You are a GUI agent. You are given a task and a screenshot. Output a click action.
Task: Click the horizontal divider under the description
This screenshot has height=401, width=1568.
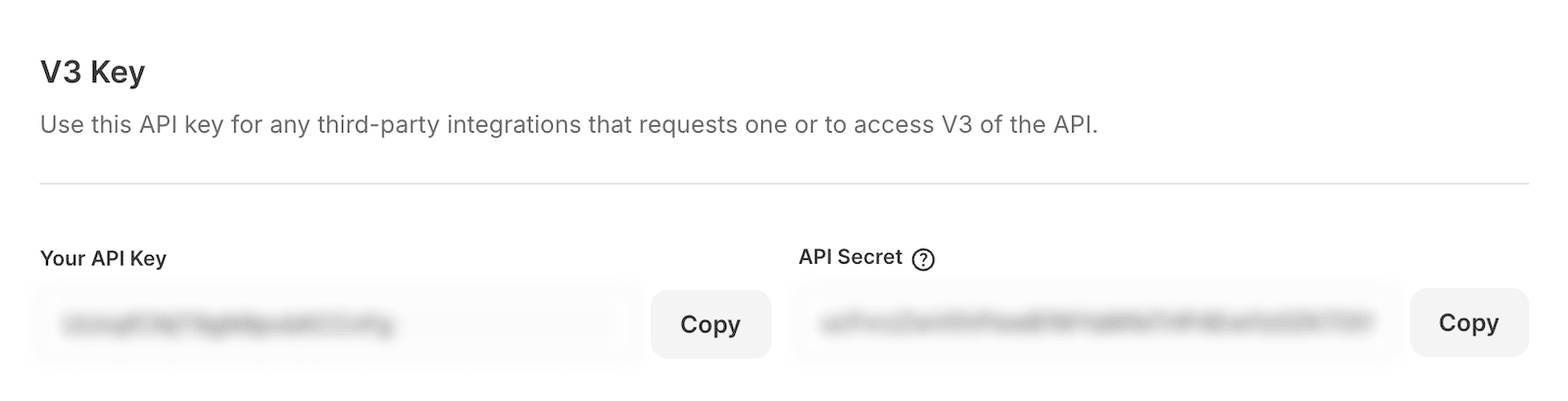[784, 183]
